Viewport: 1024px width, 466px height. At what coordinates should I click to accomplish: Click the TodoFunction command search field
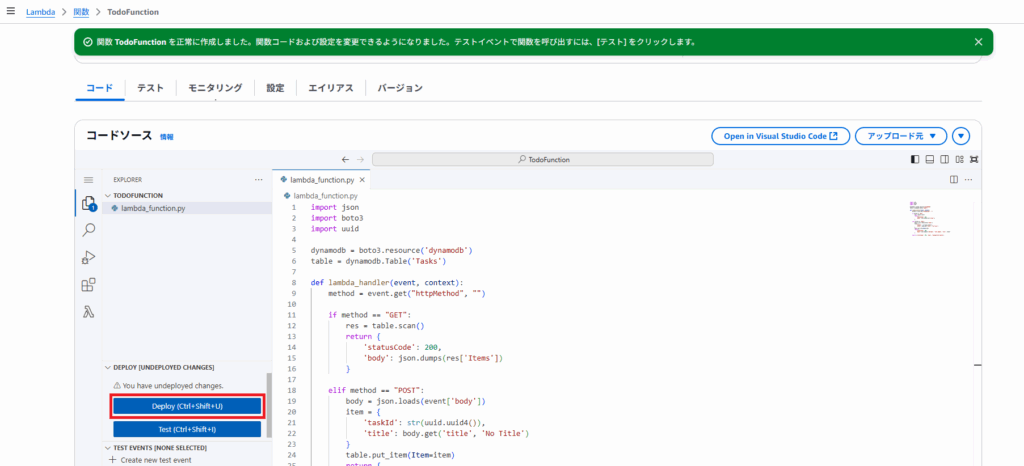tap(543, 159)
